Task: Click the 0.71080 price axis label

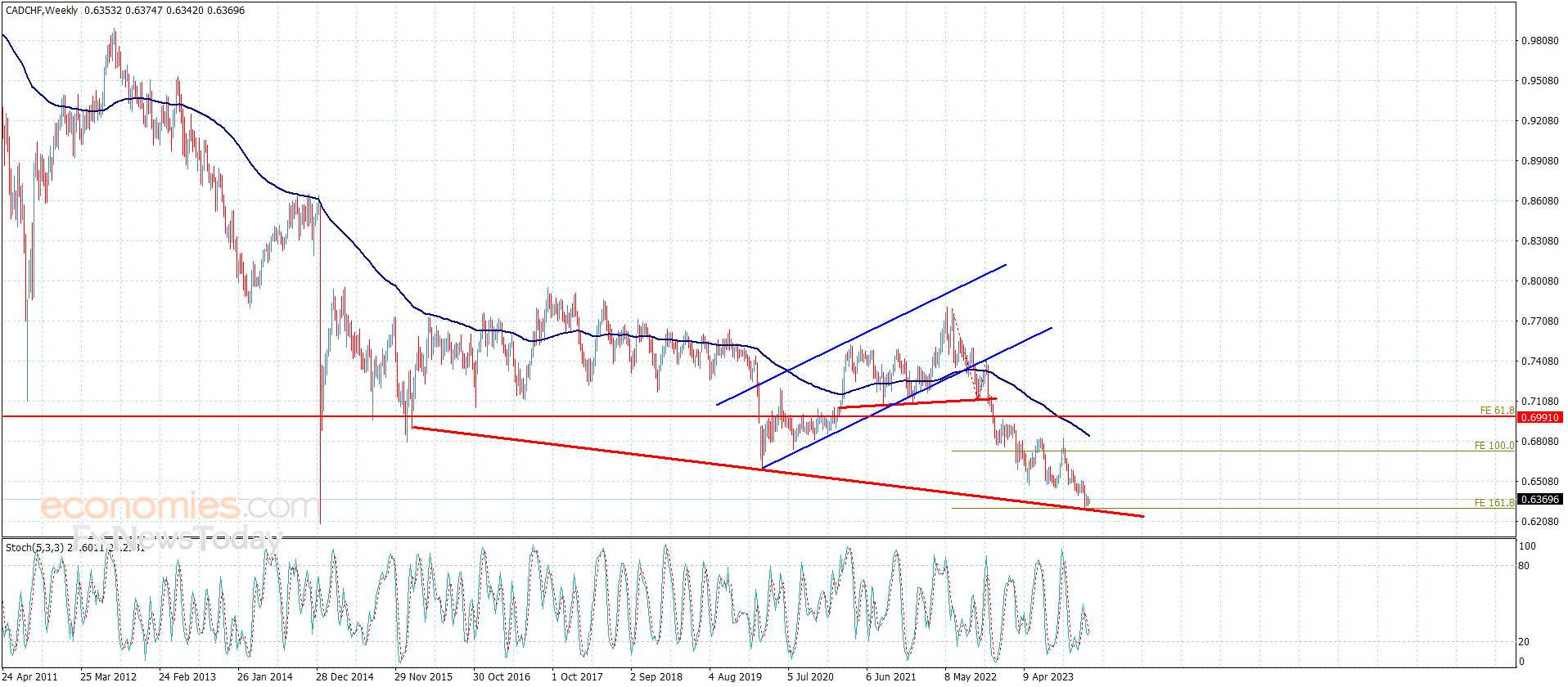Action: coord(1539,402)
